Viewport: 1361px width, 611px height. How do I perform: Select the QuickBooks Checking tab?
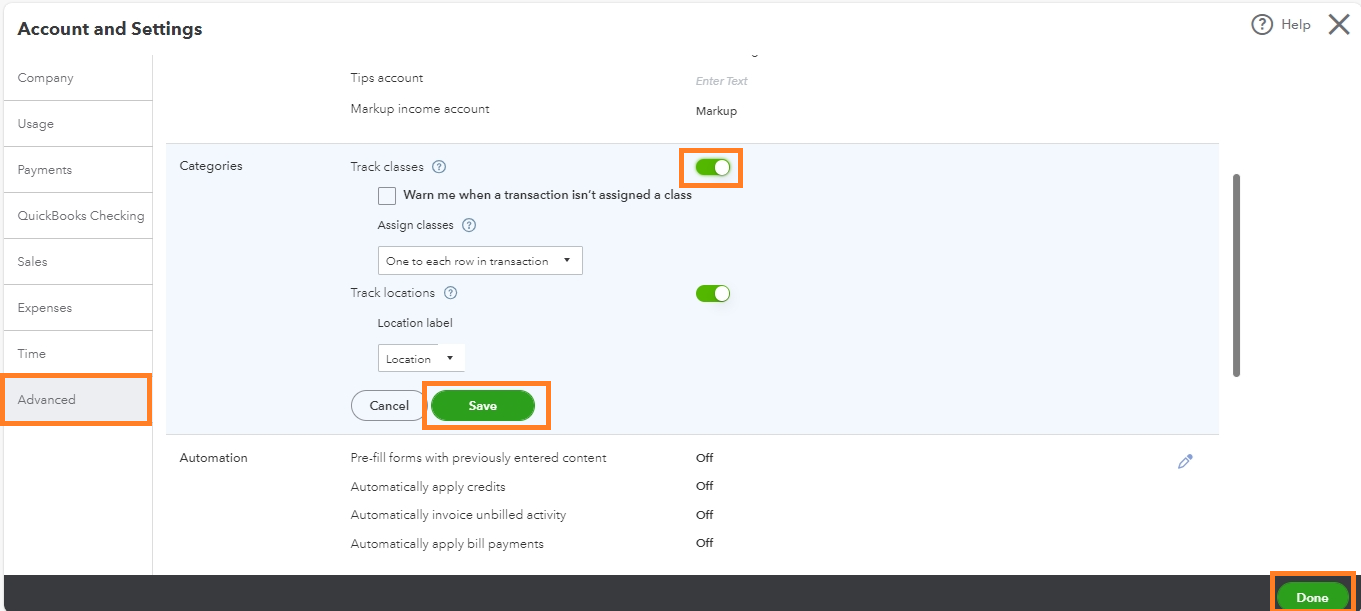tap(80, 216)
